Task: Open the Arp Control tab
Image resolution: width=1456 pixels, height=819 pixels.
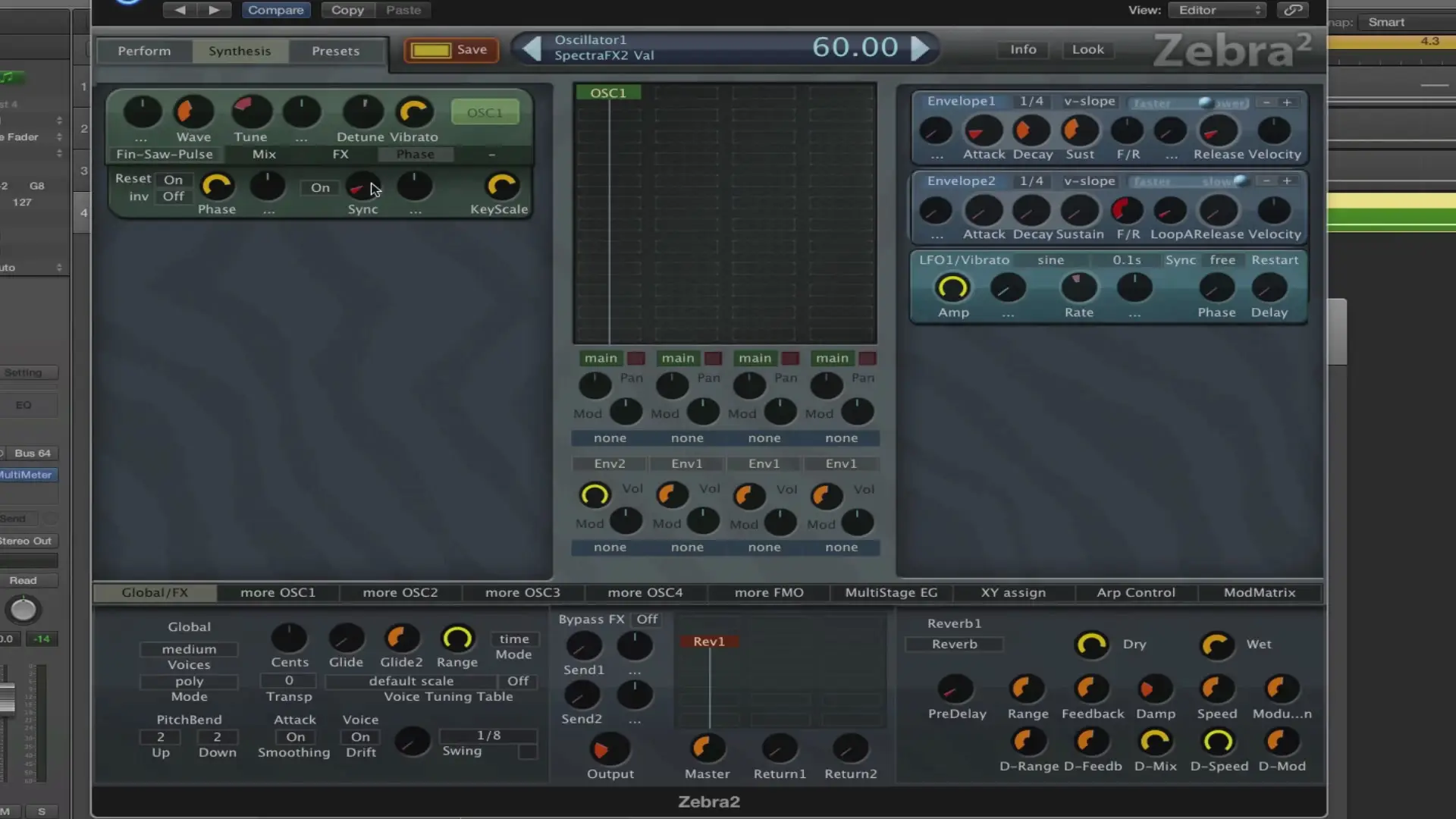Action: [x=1136, y=592]
